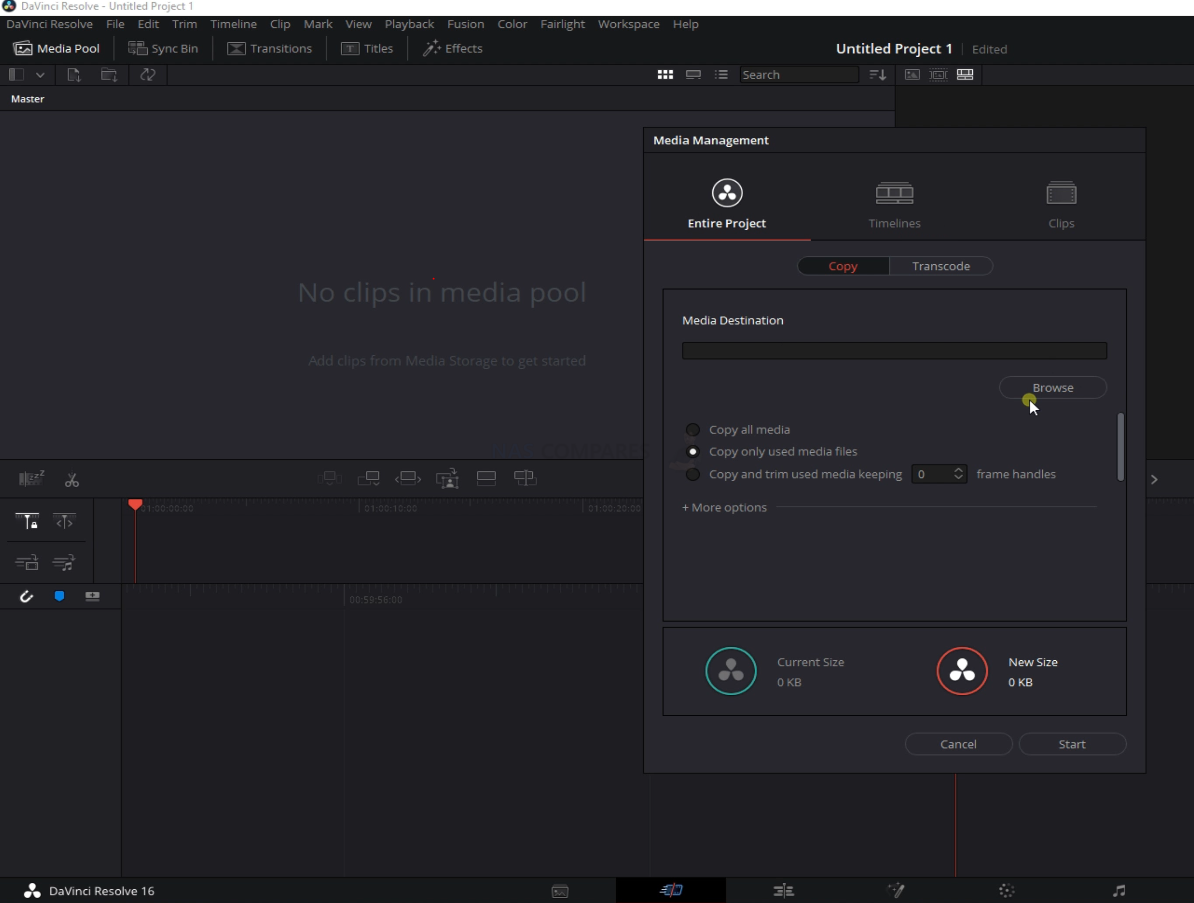Select the Timelines tab in Media Management
Image resolution: width=1194 pixels, height=903 pixels.
click(x=895, y=204)
